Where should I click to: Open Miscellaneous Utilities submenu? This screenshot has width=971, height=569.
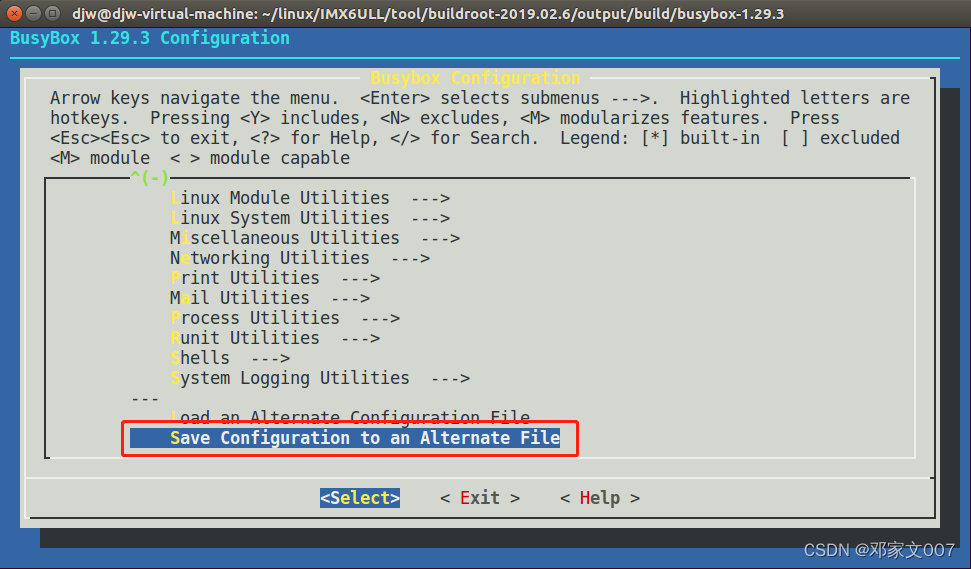(x=315, y=238)
